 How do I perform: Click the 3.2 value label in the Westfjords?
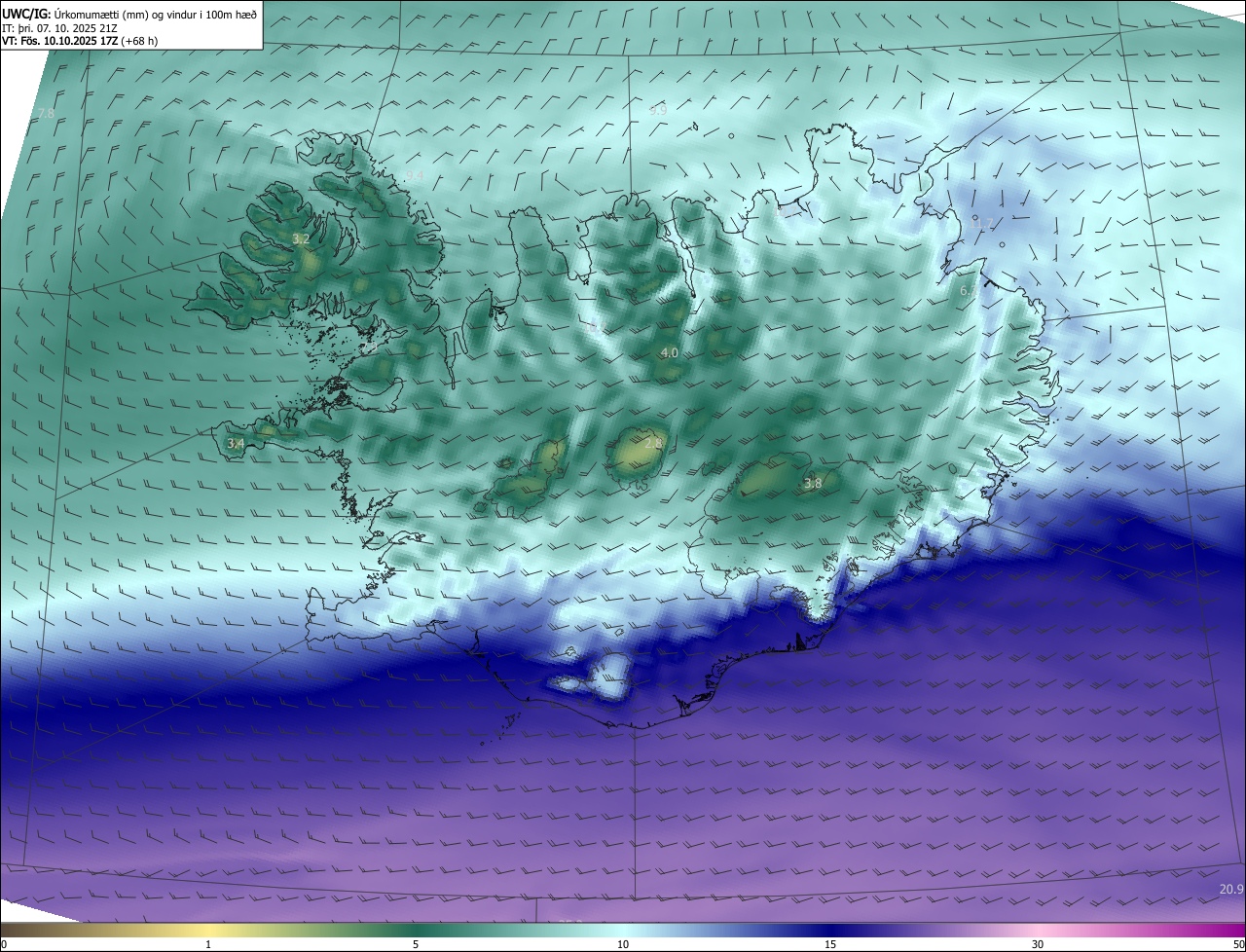(x=301, y=238)
